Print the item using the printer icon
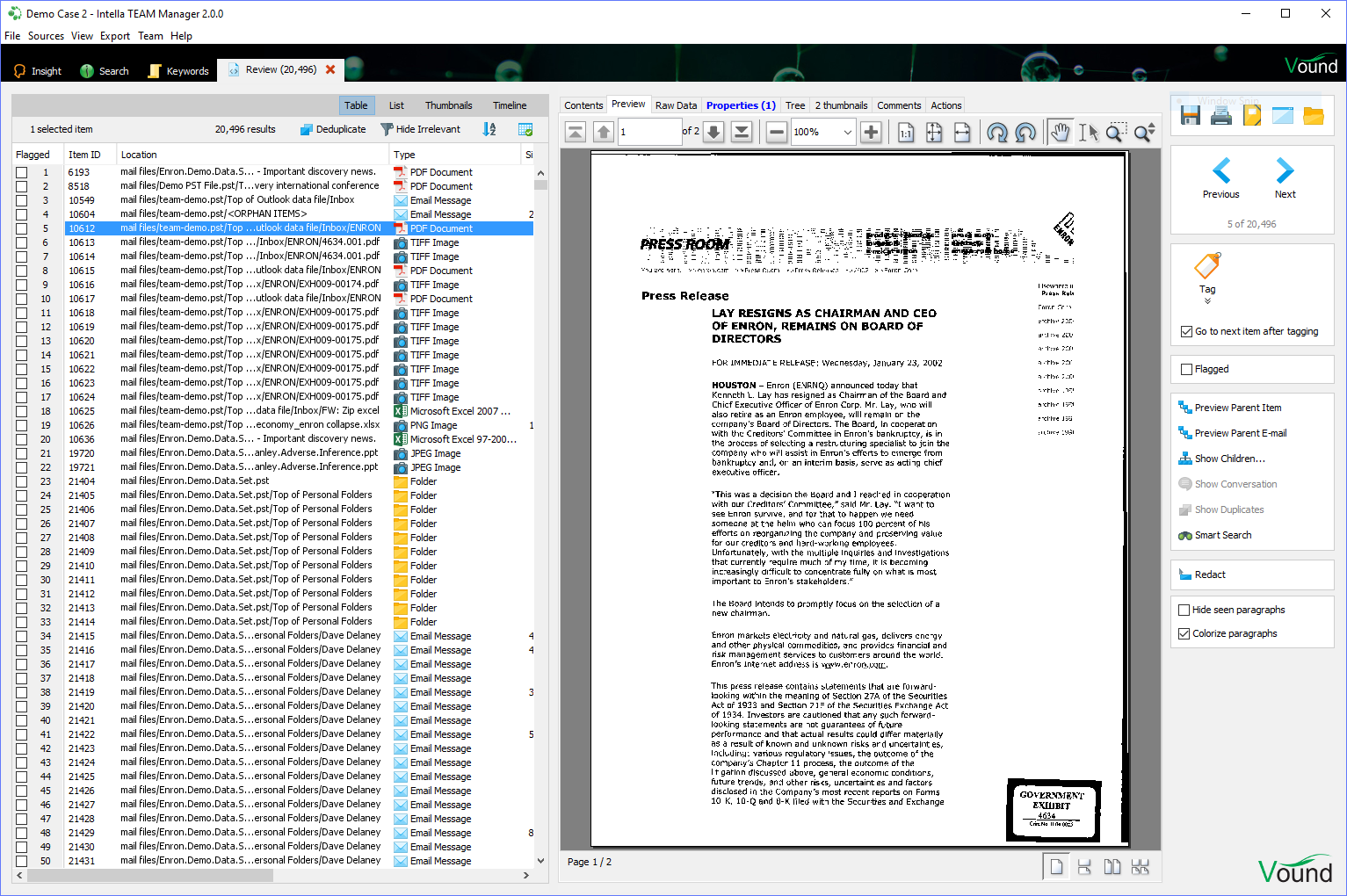This screenshot has width=1347, height=896. point(1221,116)
